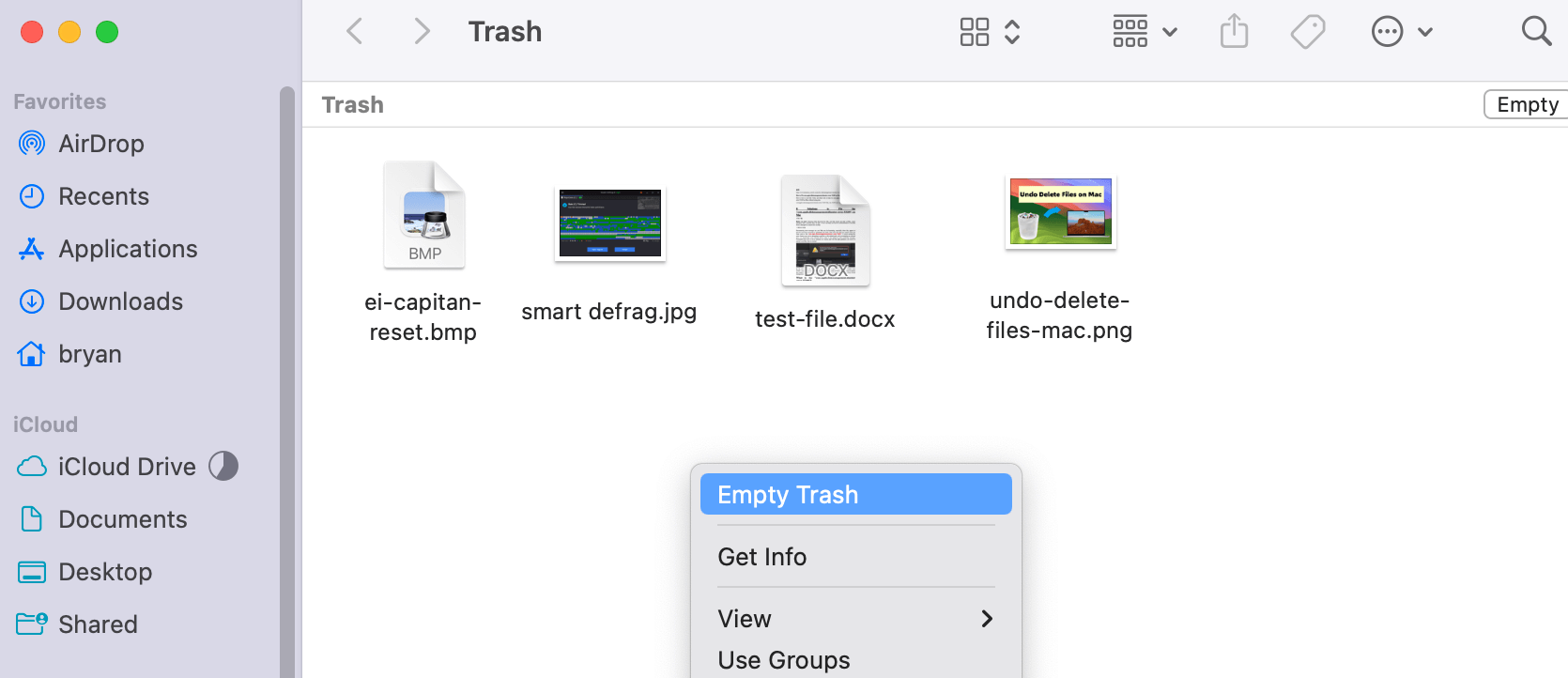This screenshot has width=1568, height=678.
Task: Switch to icon grid view
Action: click(x=975, y=32)
